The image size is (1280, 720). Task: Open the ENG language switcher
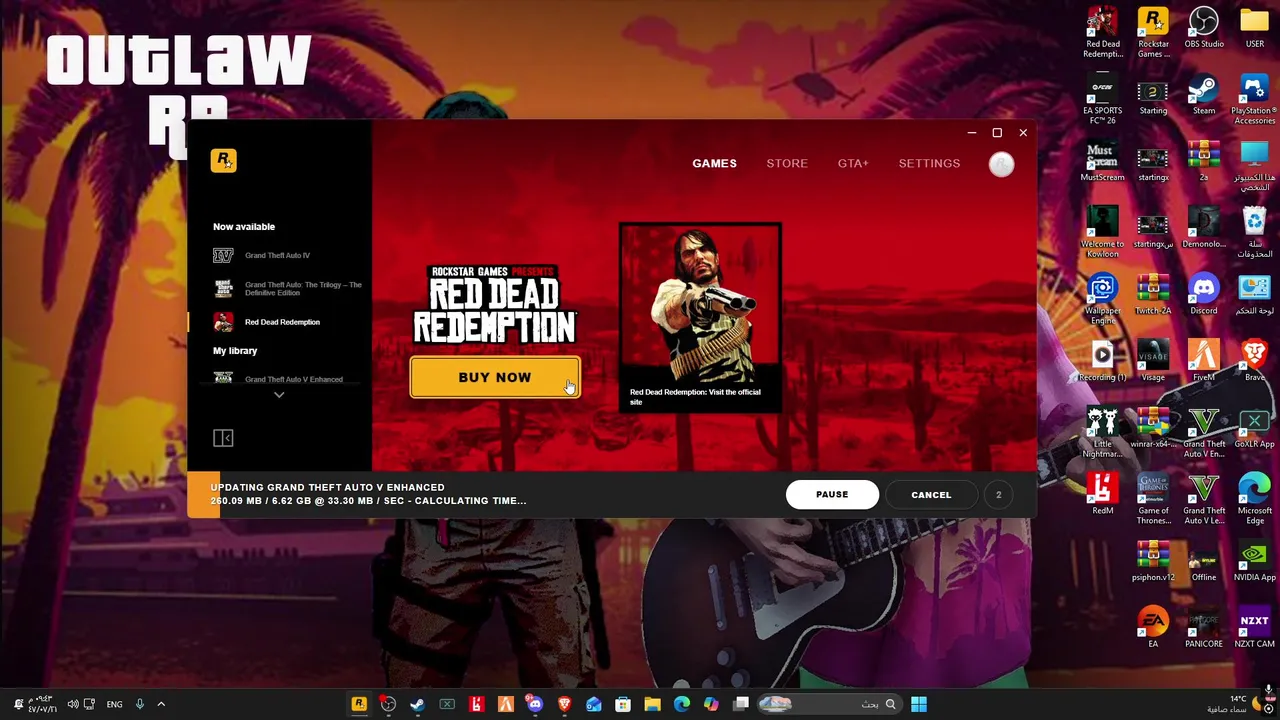pyautogui.click(x=114, y=704)
